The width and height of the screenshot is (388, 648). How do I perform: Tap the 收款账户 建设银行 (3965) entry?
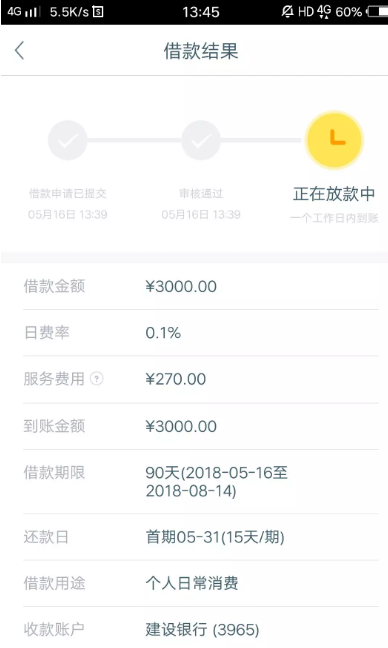201,629
